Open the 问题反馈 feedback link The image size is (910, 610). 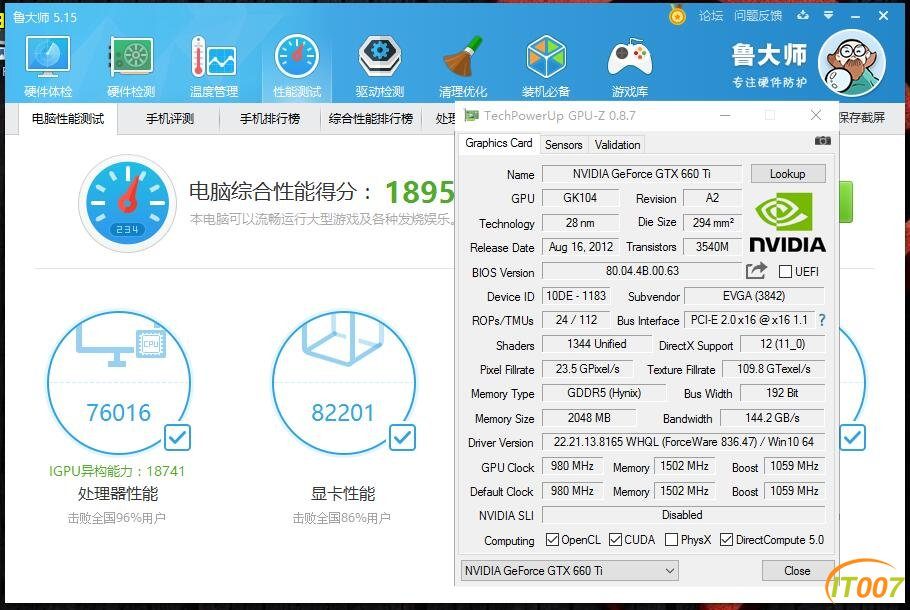(758, 16)
